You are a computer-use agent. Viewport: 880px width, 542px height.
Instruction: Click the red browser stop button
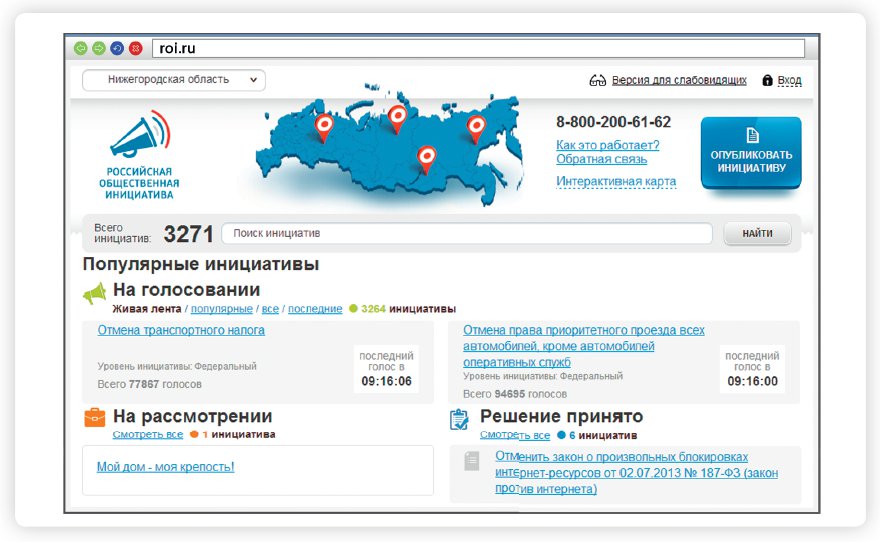coord(135,48)
